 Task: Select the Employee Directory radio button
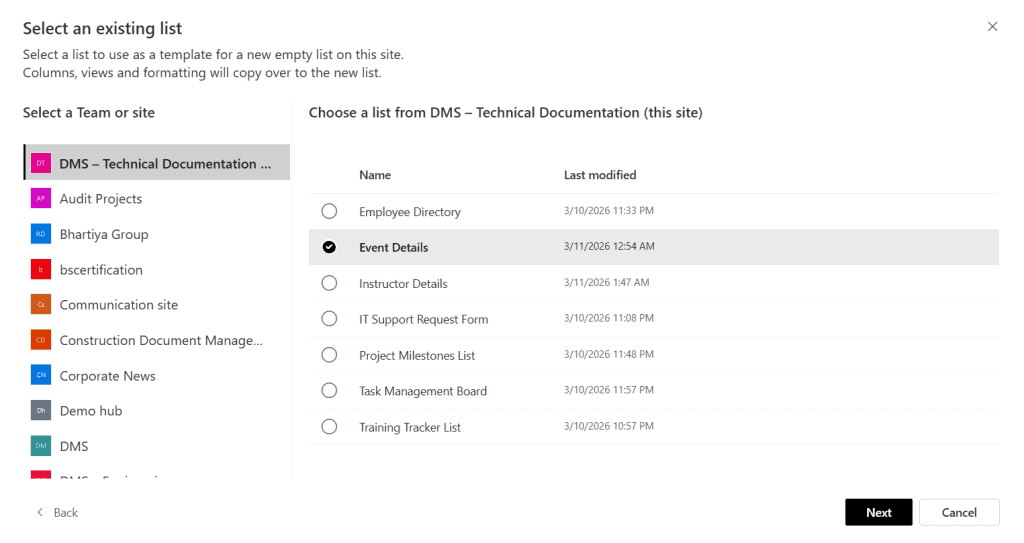(x=329, y=211)
